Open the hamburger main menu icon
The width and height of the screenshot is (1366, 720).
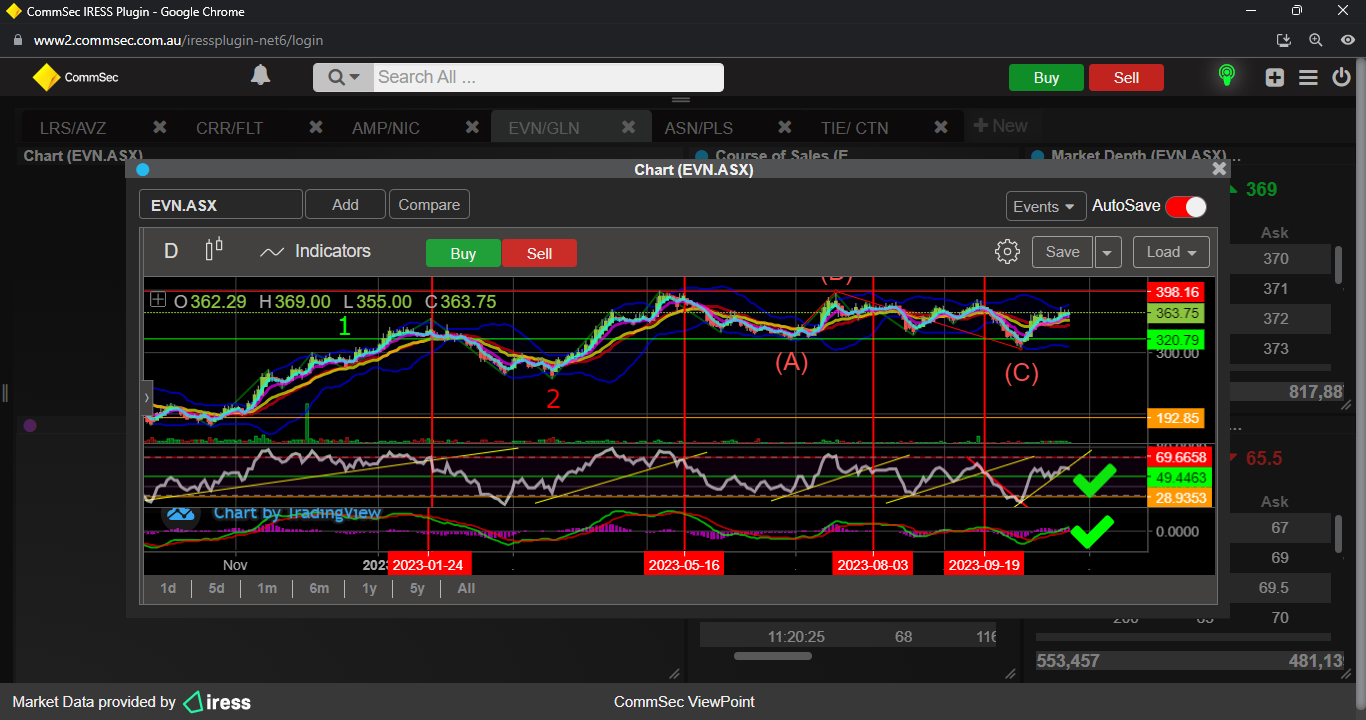[x=1308, y=77]
